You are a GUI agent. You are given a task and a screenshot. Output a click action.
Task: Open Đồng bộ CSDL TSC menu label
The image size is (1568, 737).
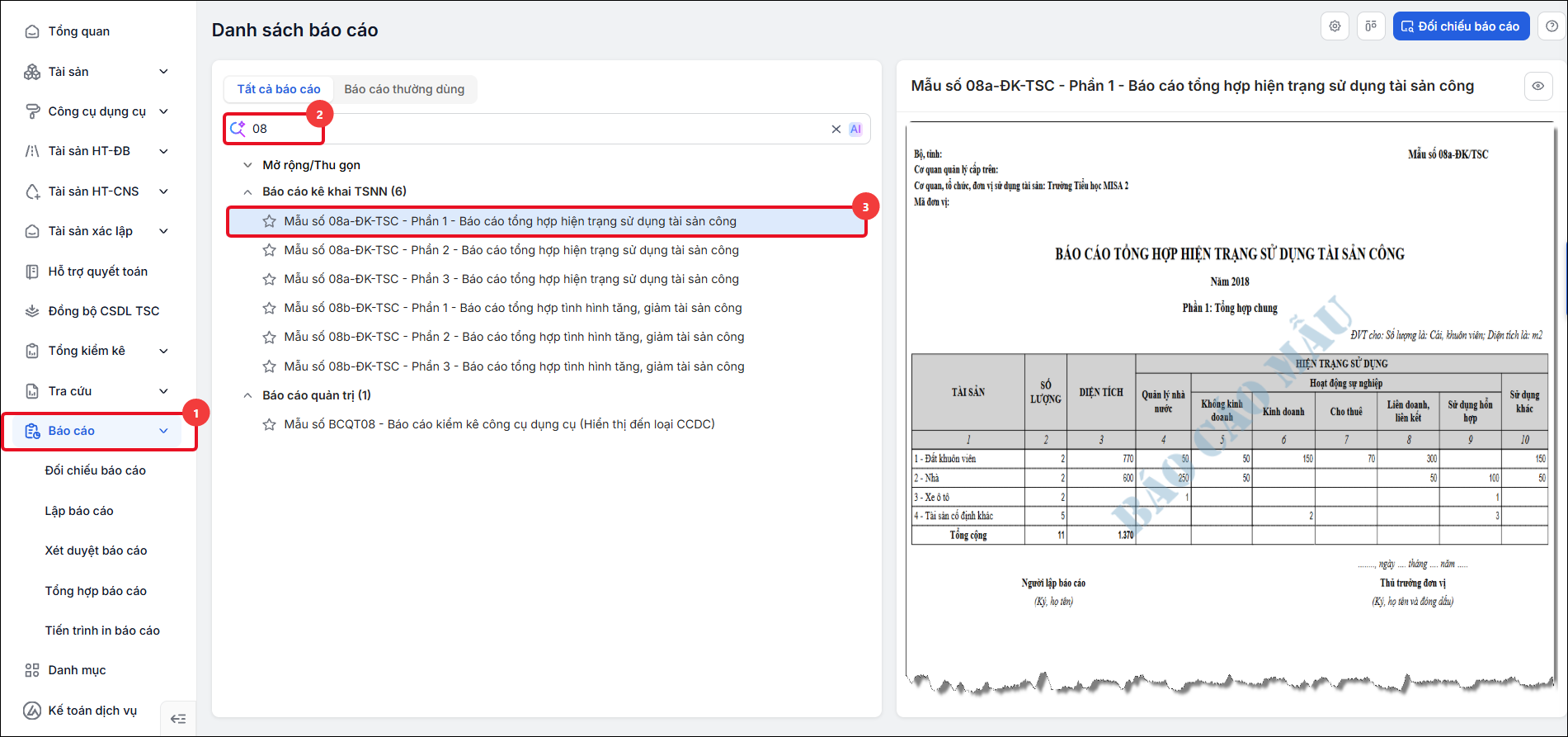104,311
